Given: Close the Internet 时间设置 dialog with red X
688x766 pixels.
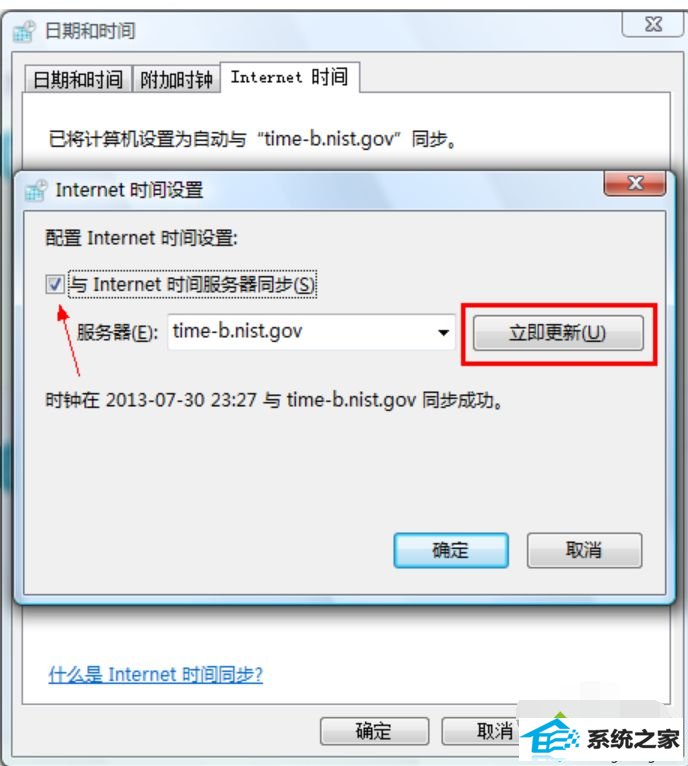Looking at the screenshot, I should click(635, 183).
